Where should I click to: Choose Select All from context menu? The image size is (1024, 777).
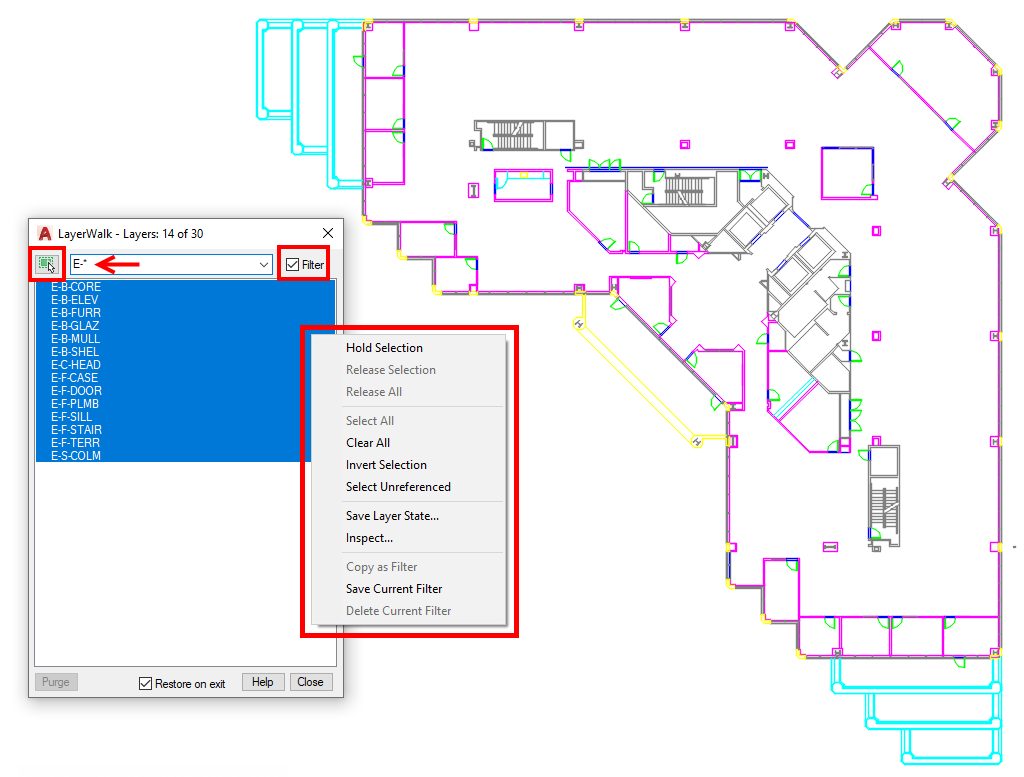tap(370, 421)
